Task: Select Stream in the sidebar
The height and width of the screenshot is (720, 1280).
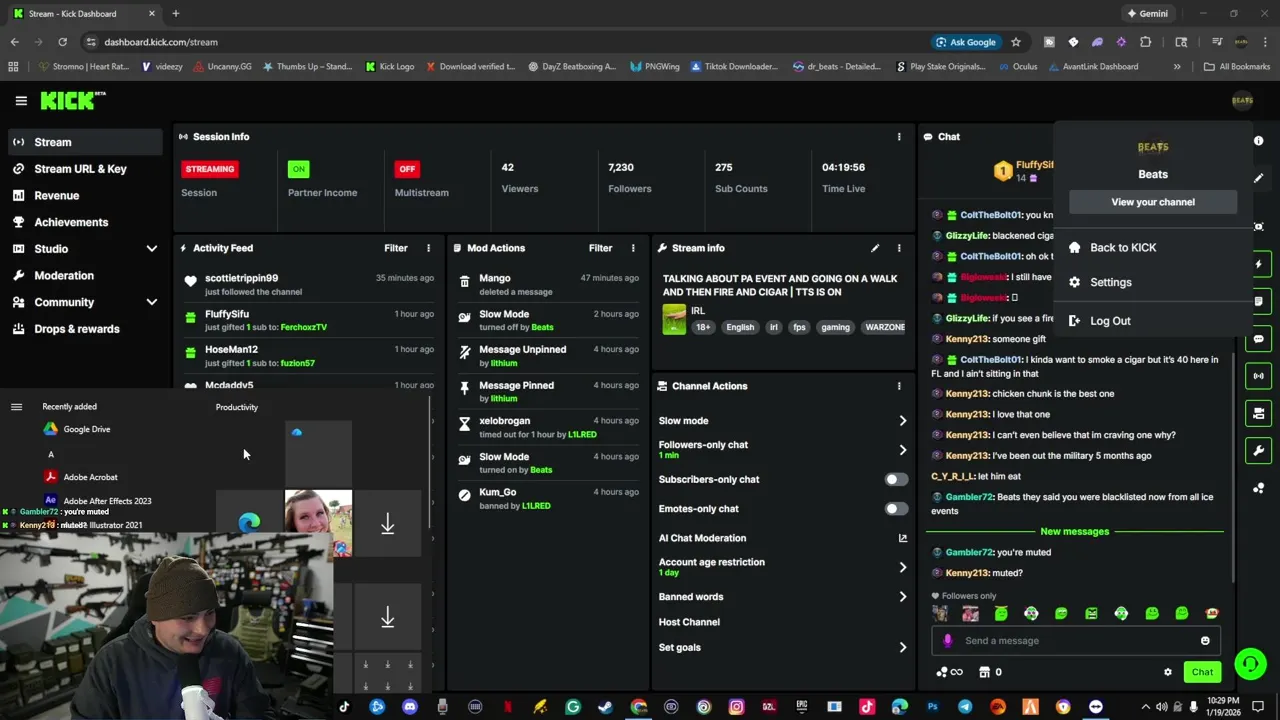Action: point(85,142)
